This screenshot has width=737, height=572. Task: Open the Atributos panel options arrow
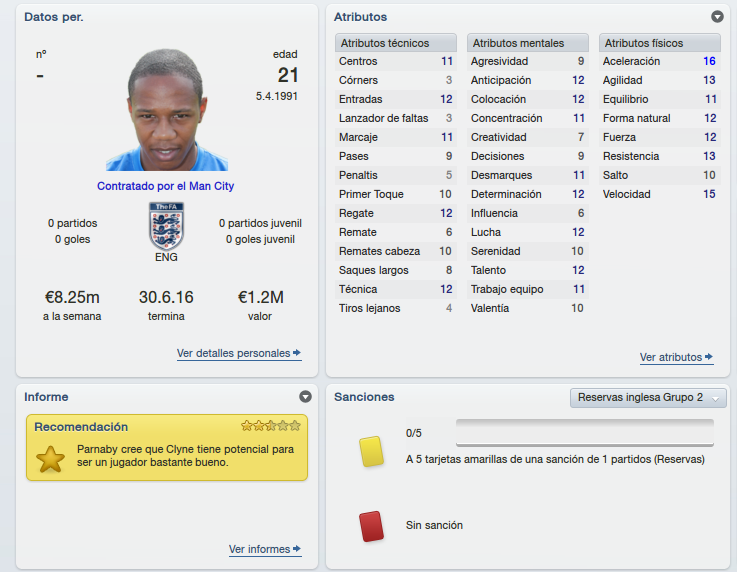(717, 17)
